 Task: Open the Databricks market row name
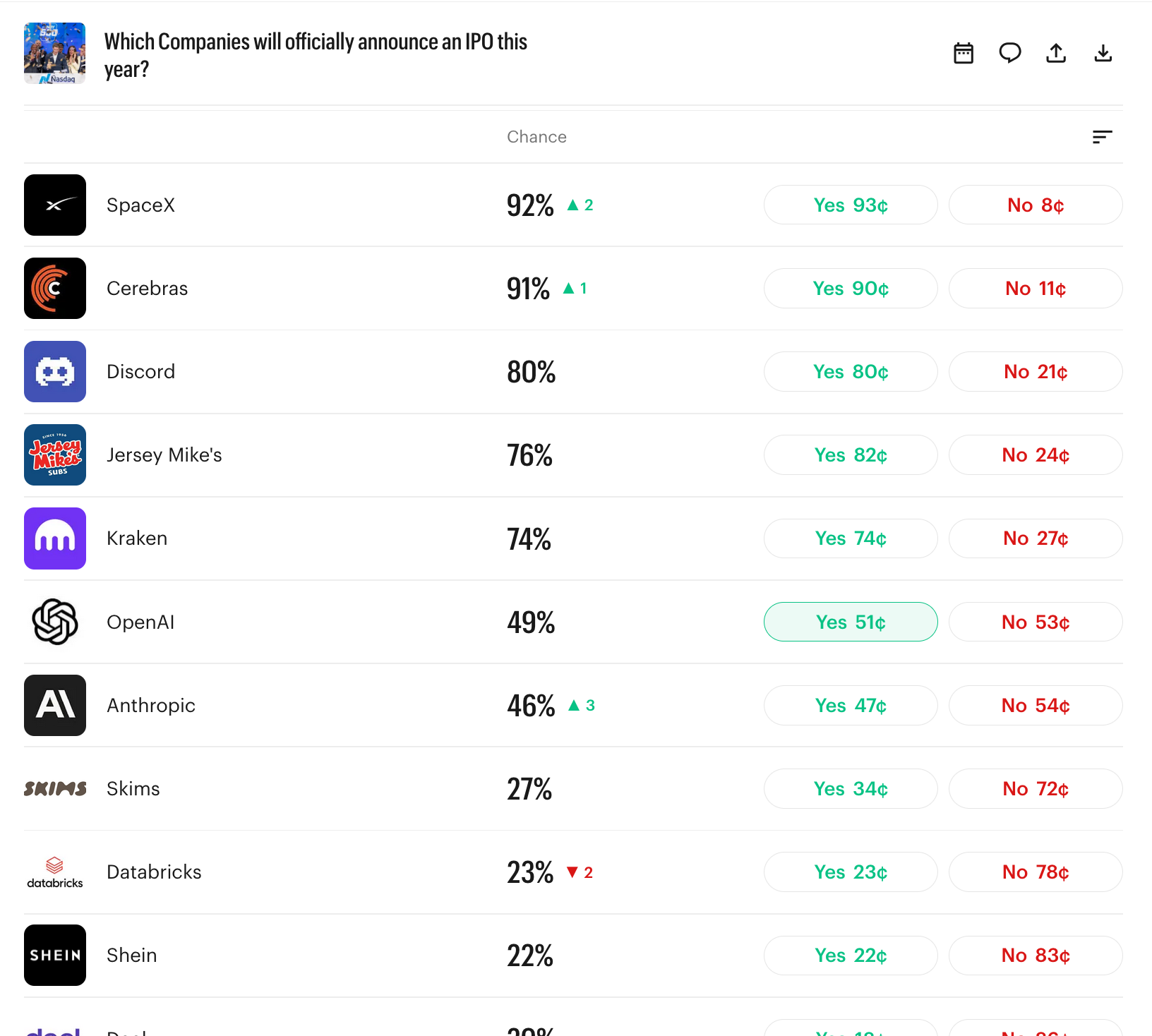154,872
